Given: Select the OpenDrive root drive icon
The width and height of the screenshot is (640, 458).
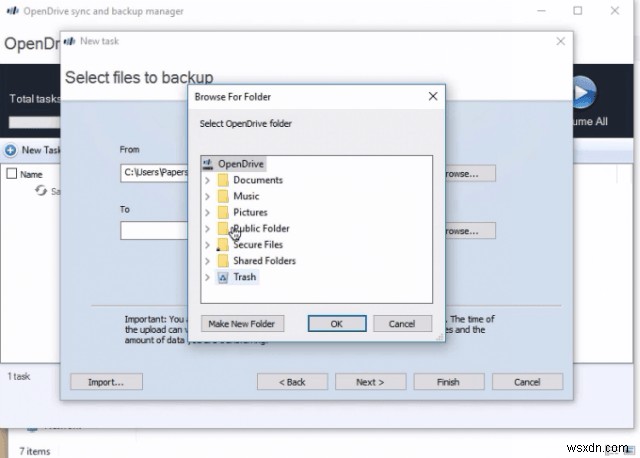Looking at the screenshot, I should click(208, 164).
